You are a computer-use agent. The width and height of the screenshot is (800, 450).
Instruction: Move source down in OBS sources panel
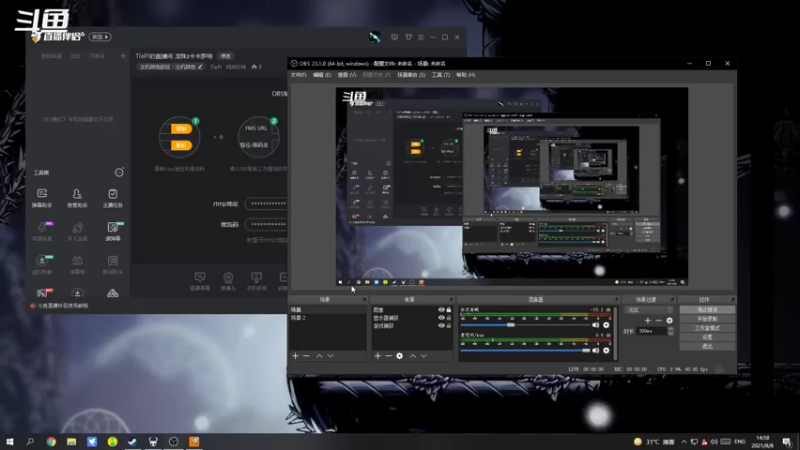pos(424,356)
